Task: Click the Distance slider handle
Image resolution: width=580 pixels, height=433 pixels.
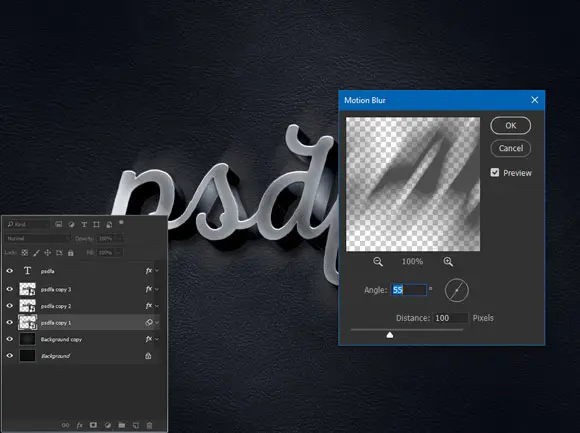Action: pyautogui.click(x=390, y=335)
